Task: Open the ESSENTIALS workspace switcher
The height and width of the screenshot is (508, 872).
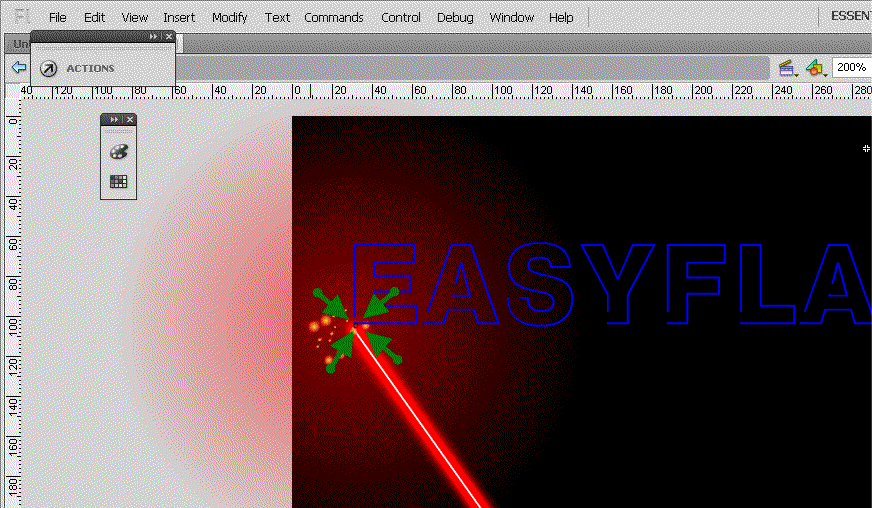Action: point(851,16)
